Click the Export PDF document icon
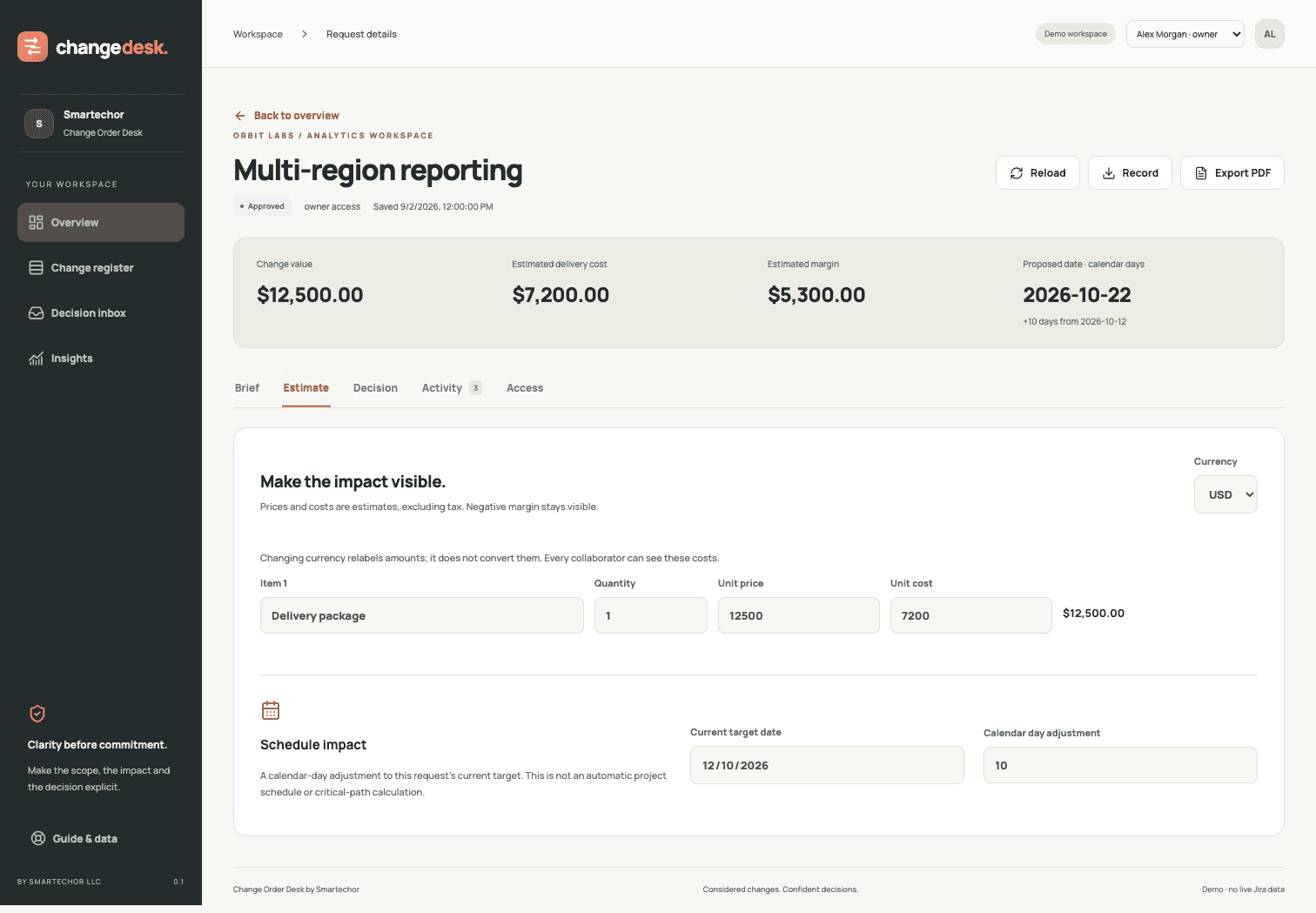This screenshot has height=913, width=1316. pos(1201,173)
